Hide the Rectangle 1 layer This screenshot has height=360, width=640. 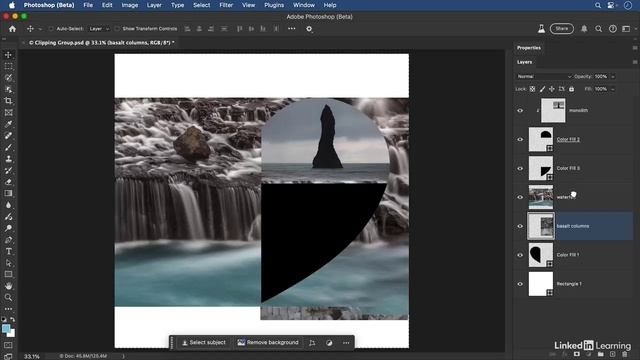click(520, 284)
